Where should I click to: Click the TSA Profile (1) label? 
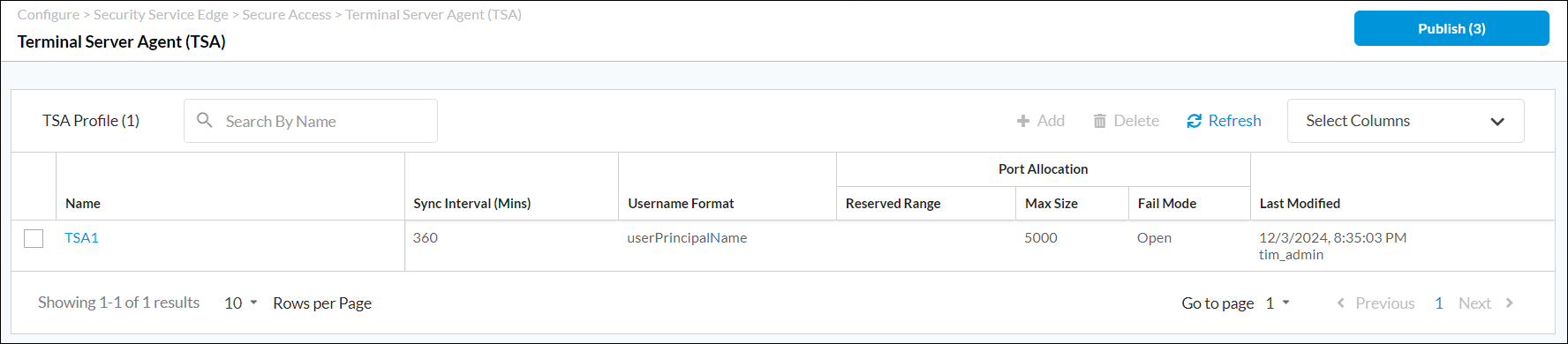(x=91, y=121)
